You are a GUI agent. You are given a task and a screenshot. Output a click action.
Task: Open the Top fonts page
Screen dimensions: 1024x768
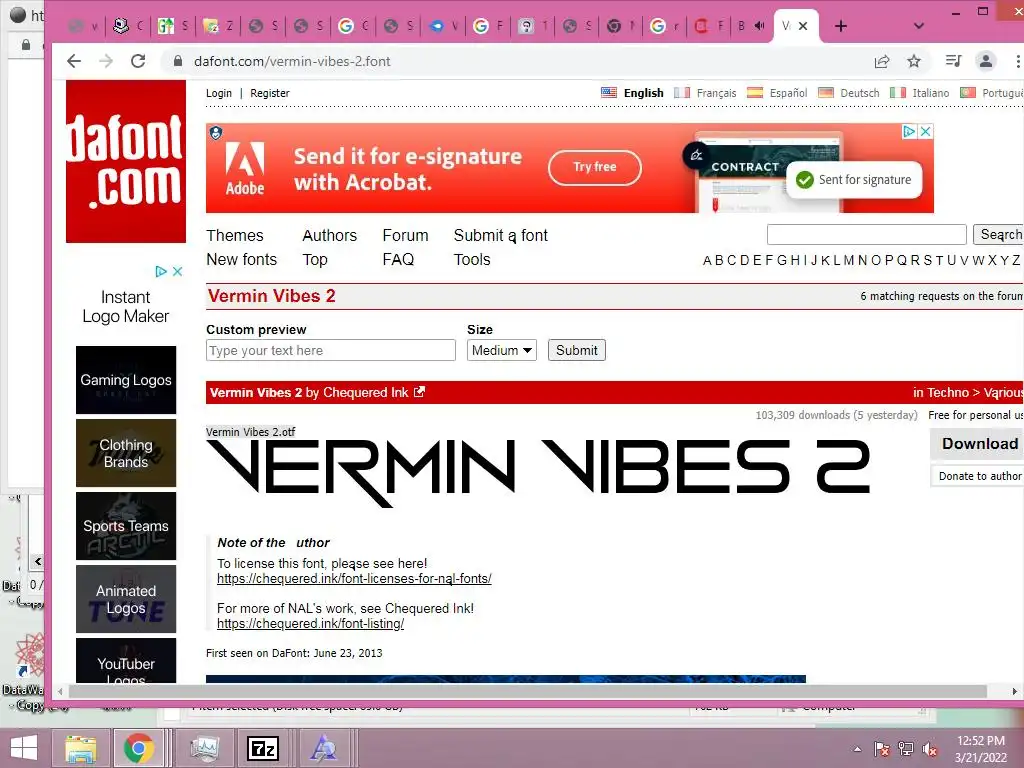pyautogui.click(x=315, y=259)
